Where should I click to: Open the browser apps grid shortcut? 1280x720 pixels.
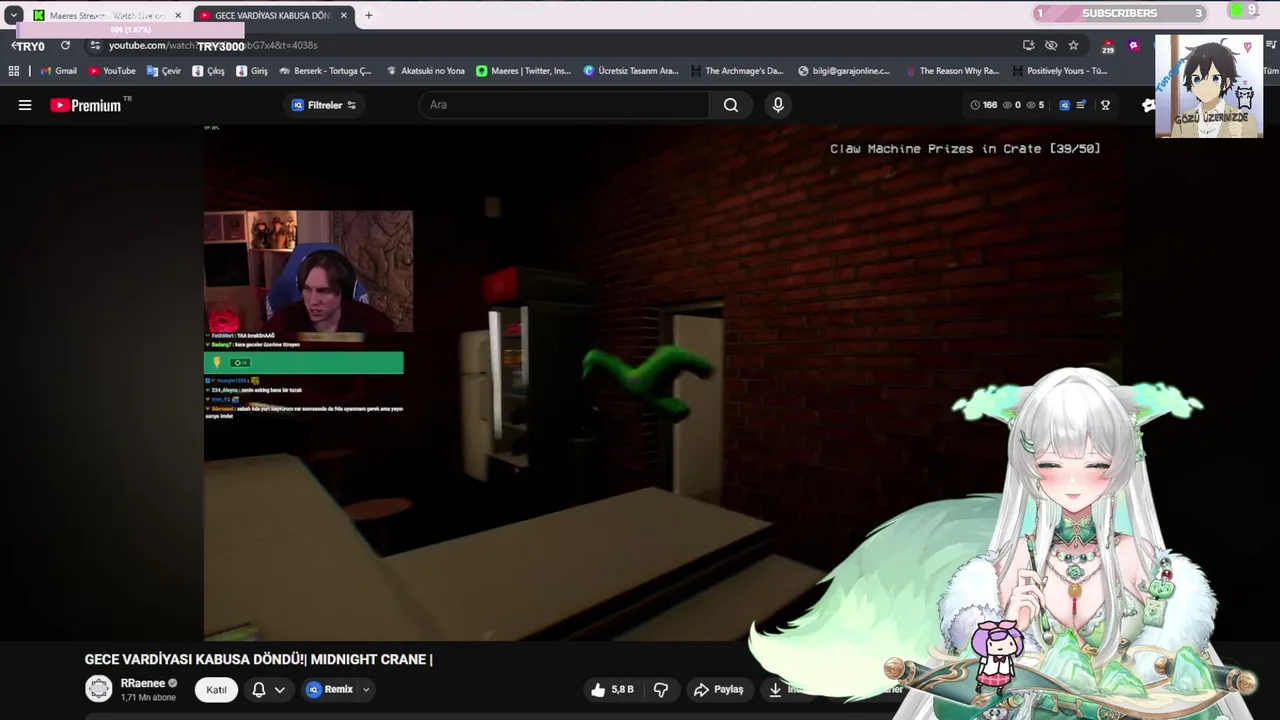tap(14, 71)
